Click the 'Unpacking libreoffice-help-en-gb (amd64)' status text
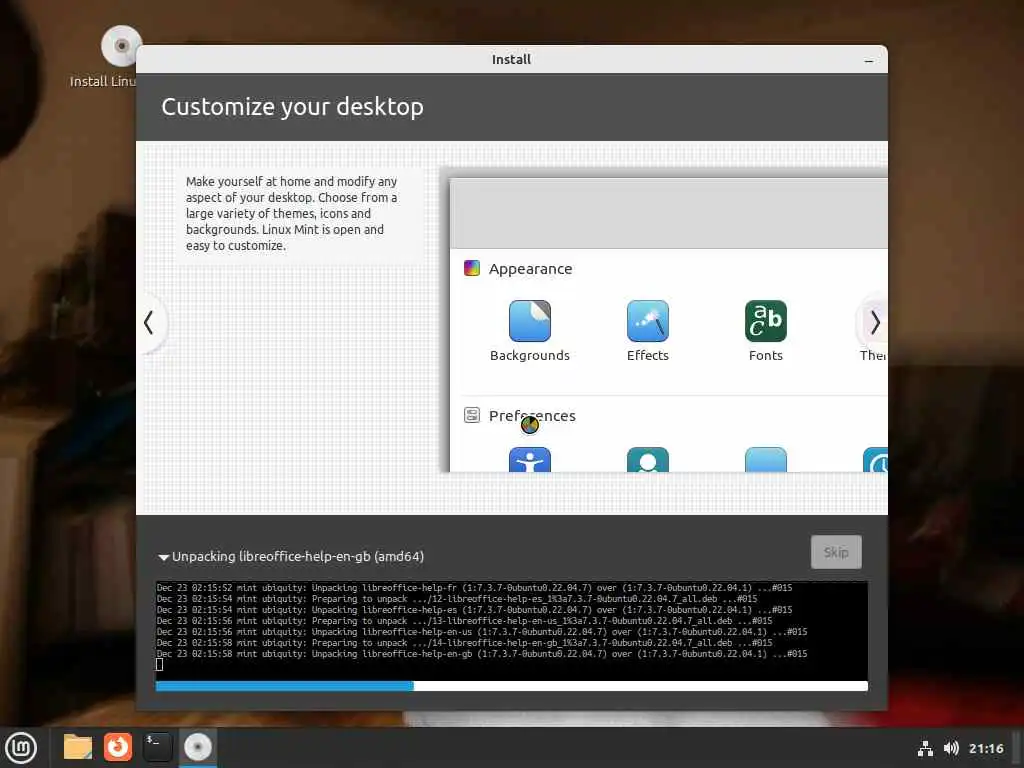The height and width of the screenshot is (768, 1024). [x=298, y=556]
